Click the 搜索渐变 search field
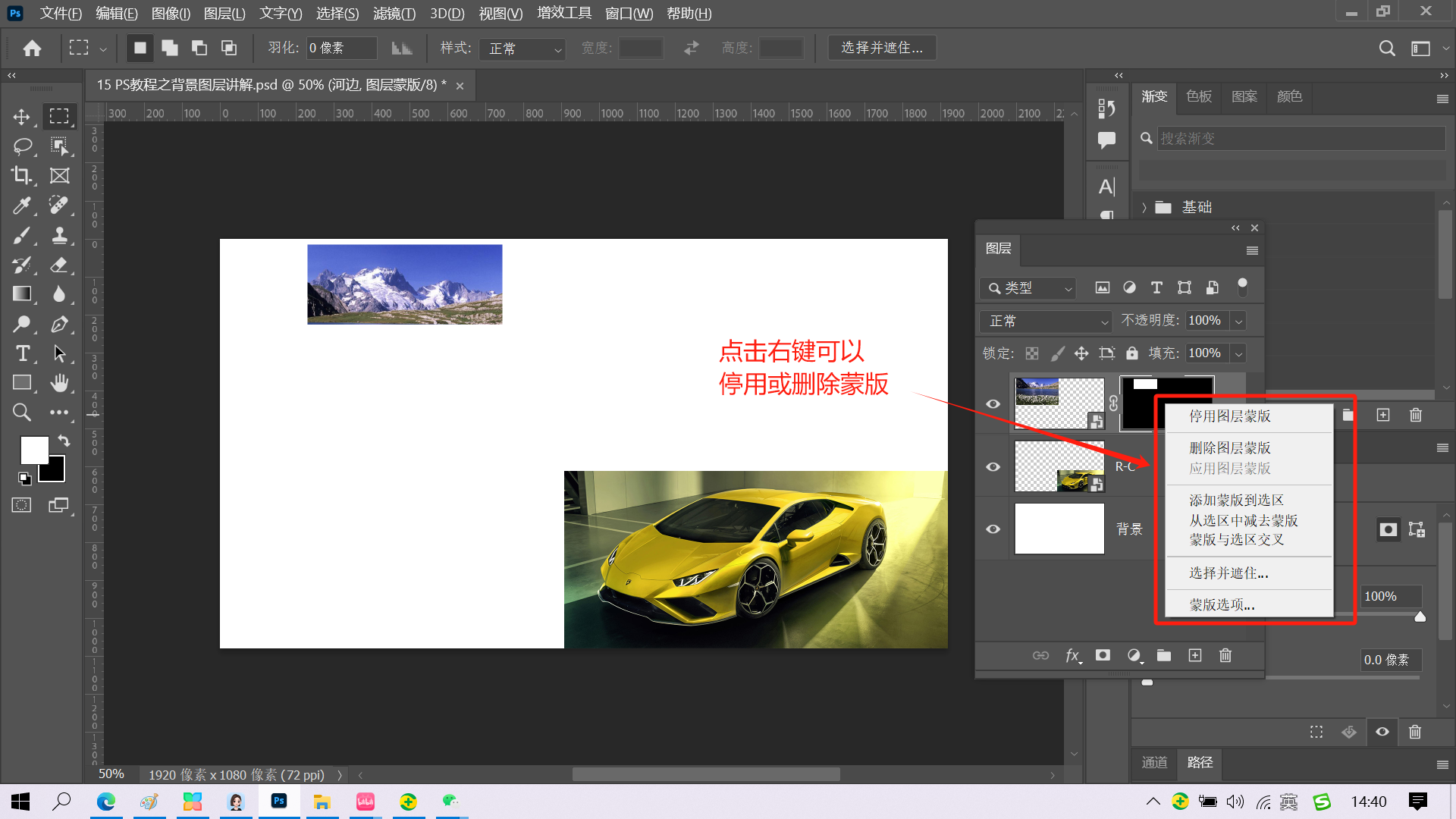The image size is (1456, 819). (x=1300, y=139)
